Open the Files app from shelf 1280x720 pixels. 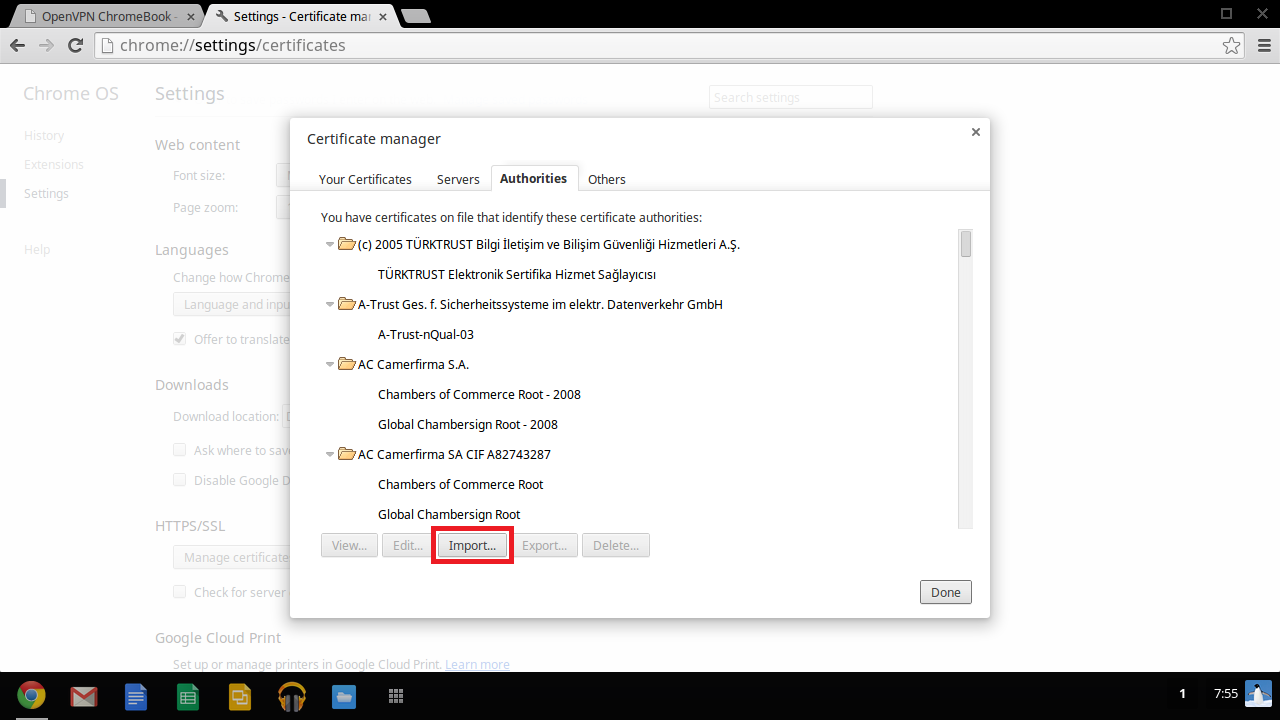343,696
